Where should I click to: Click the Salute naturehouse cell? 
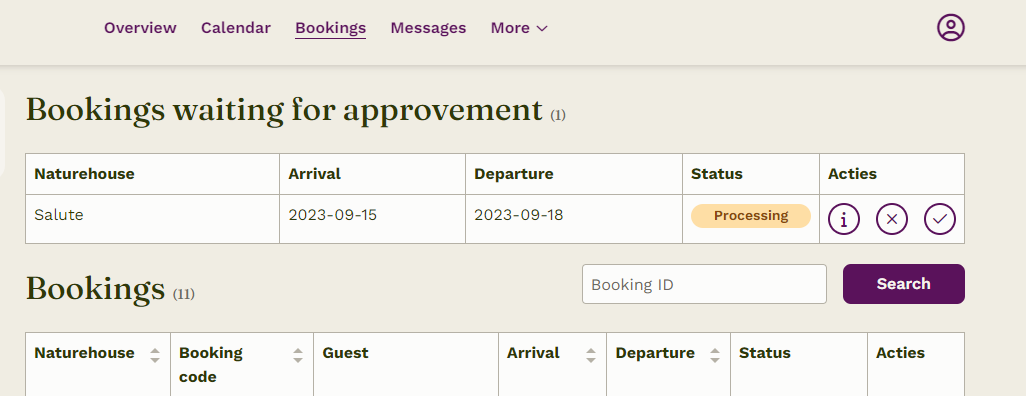(x=152, y=219)
